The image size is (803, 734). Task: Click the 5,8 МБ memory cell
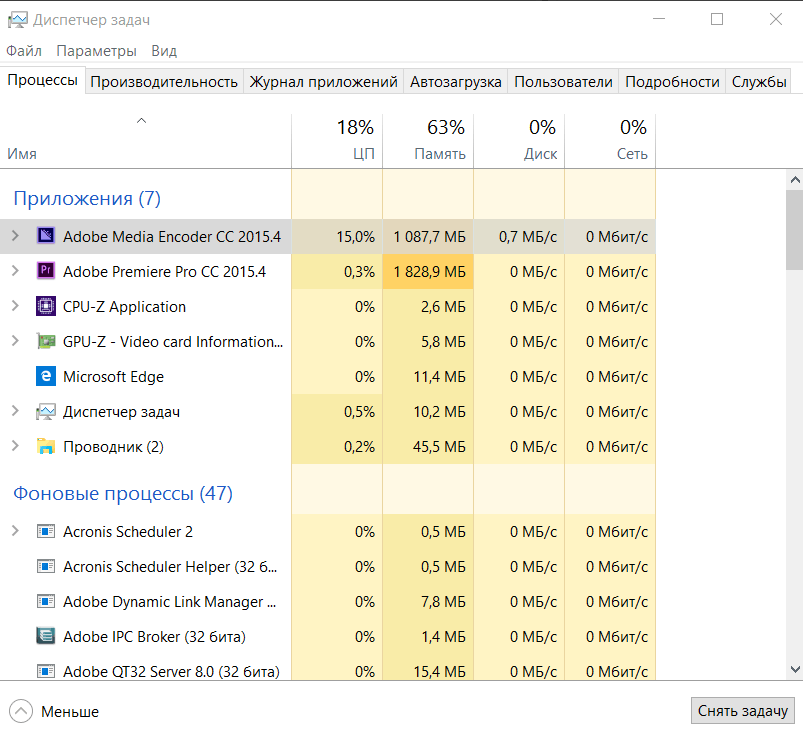(428, 342)
